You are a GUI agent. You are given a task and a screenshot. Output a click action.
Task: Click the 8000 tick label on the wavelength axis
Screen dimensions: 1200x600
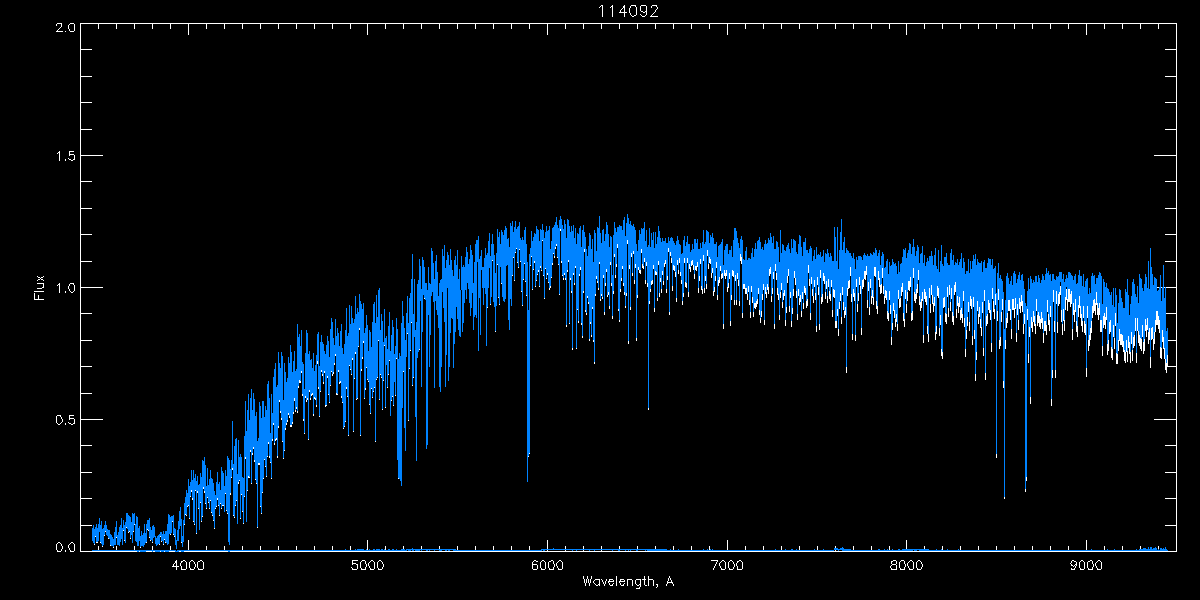906,565
